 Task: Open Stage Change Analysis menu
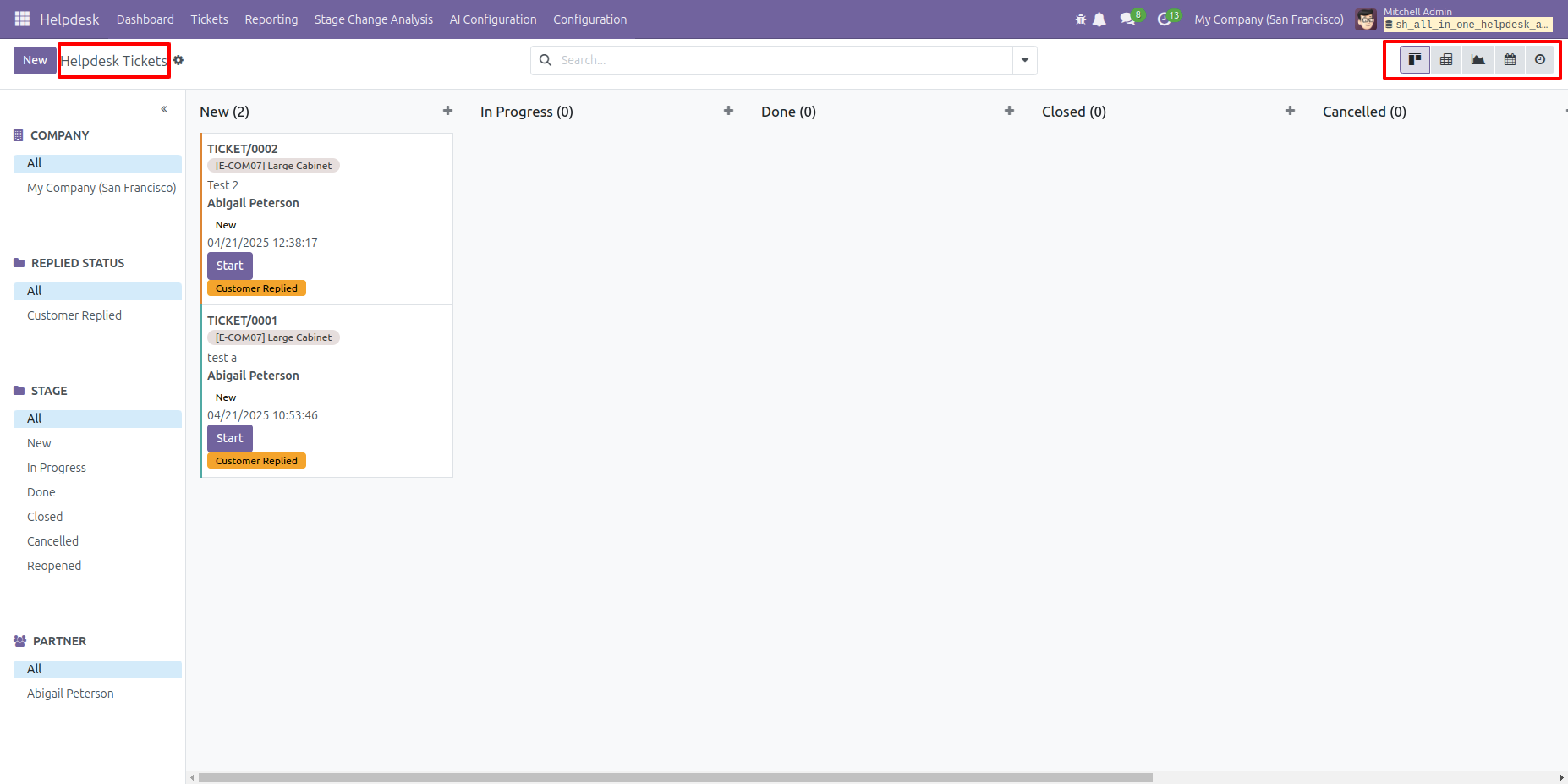click(x=374, y=19)
